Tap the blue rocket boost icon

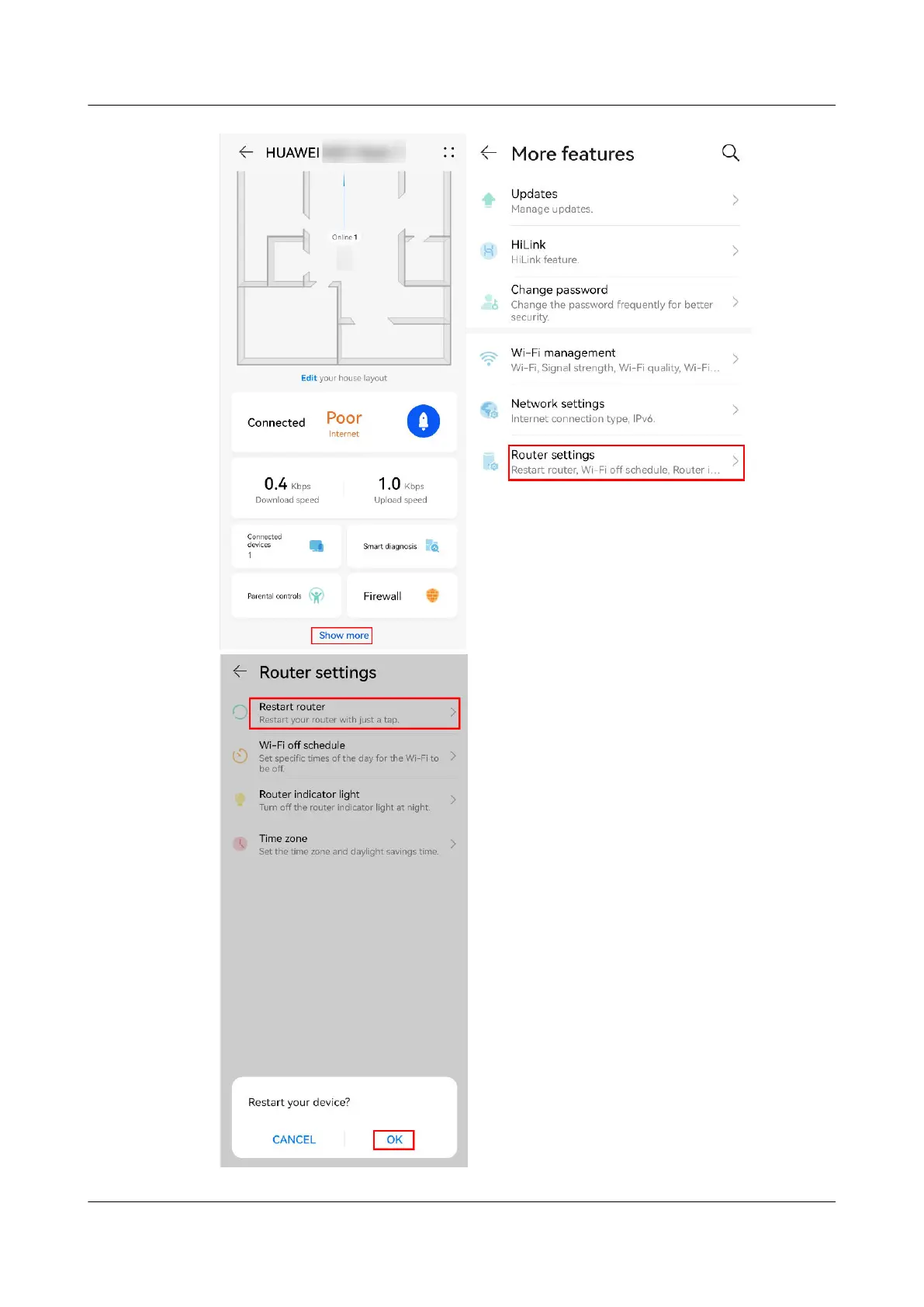[424, 421]
